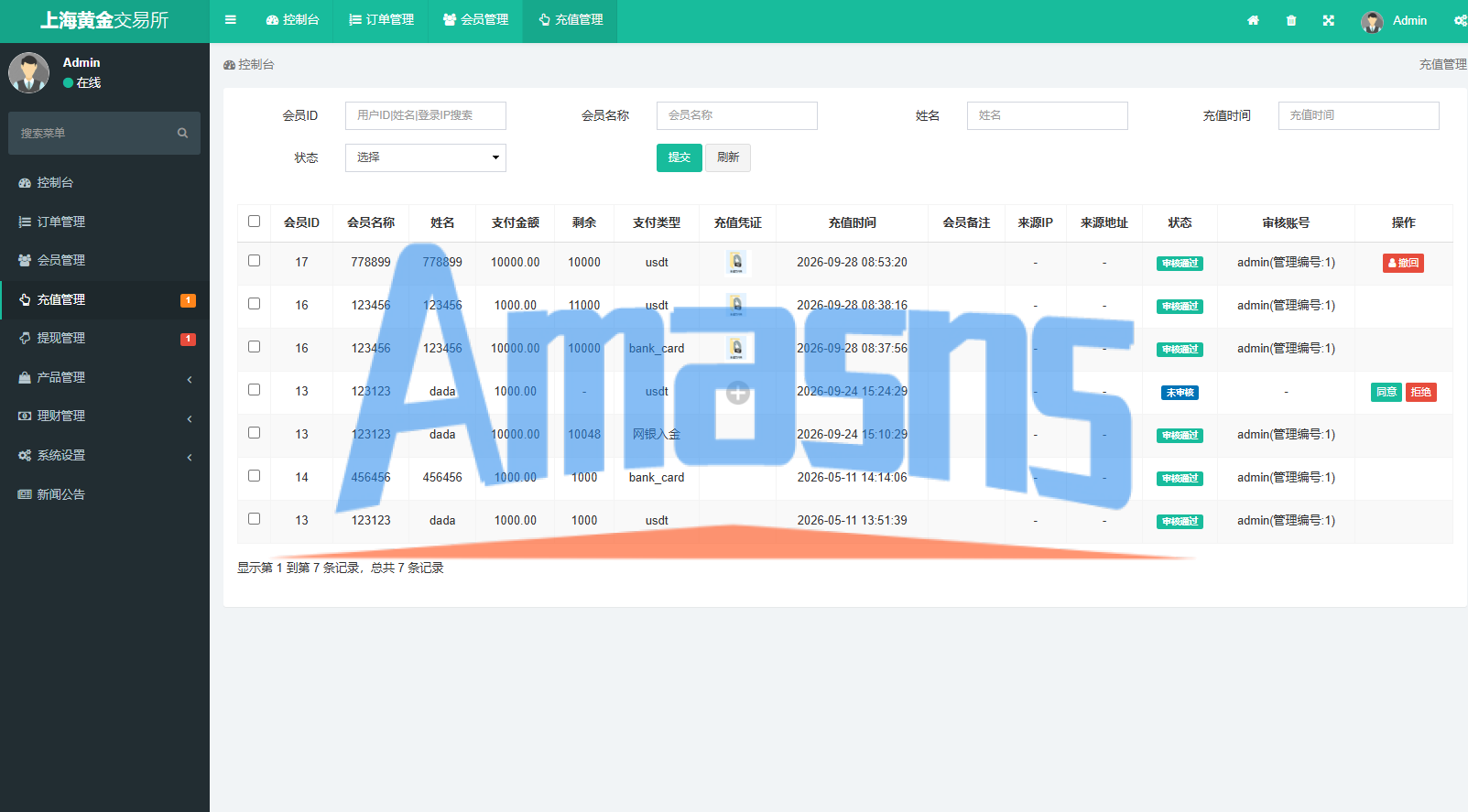1468x812 pixels.
Task: Click the 会员ID column header
Action: click(301, 222)
